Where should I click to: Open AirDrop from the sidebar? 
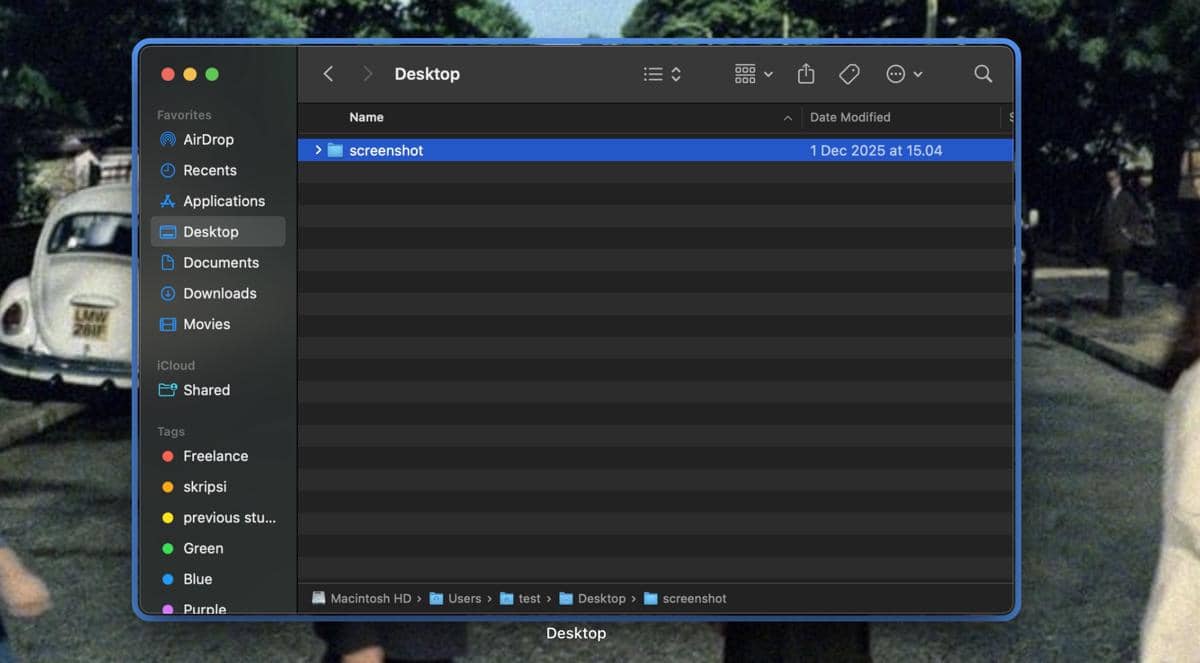(209, 139)
